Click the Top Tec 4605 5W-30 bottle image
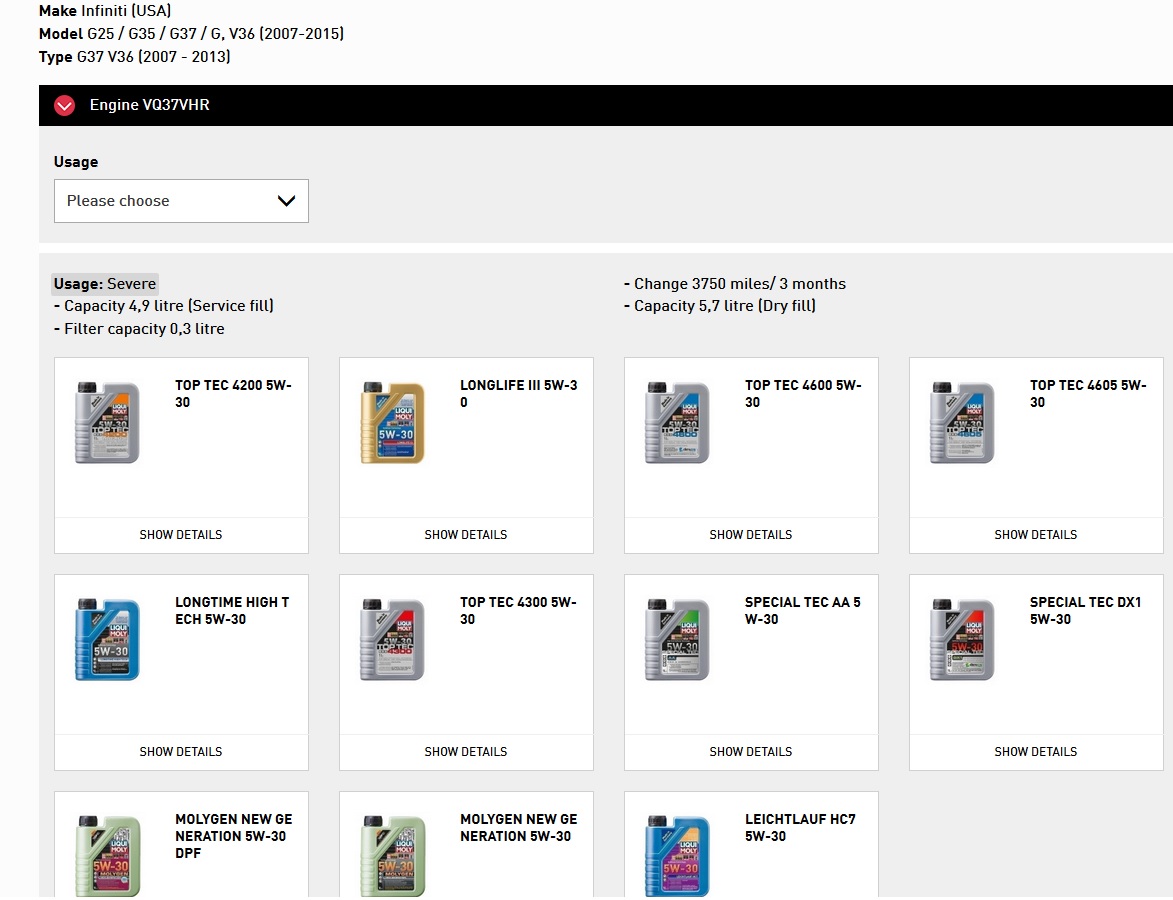Screen dimensions: 1173x900 [x=963, y=422]
